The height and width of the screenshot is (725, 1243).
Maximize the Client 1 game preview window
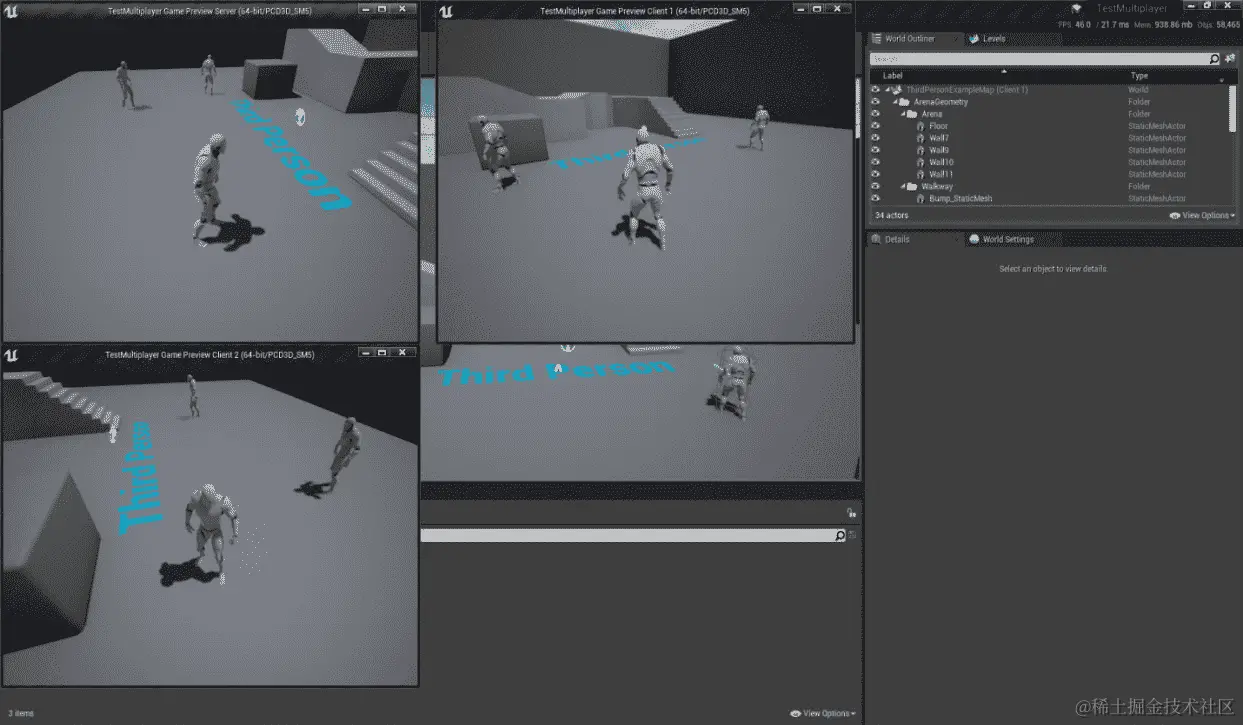coord(817,10)
